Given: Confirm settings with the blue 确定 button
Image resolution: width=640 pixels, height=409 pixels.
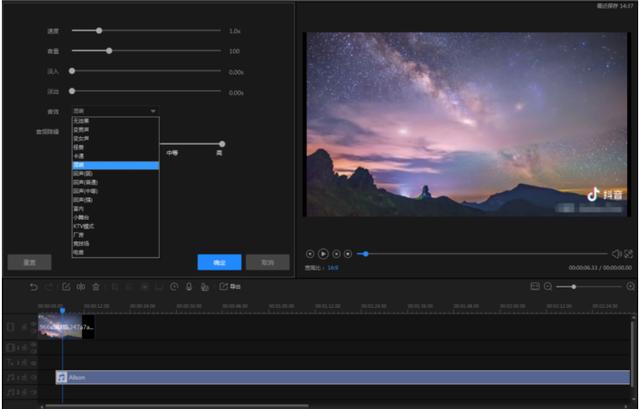Looking at the screenshot, I should coord(219,262).
